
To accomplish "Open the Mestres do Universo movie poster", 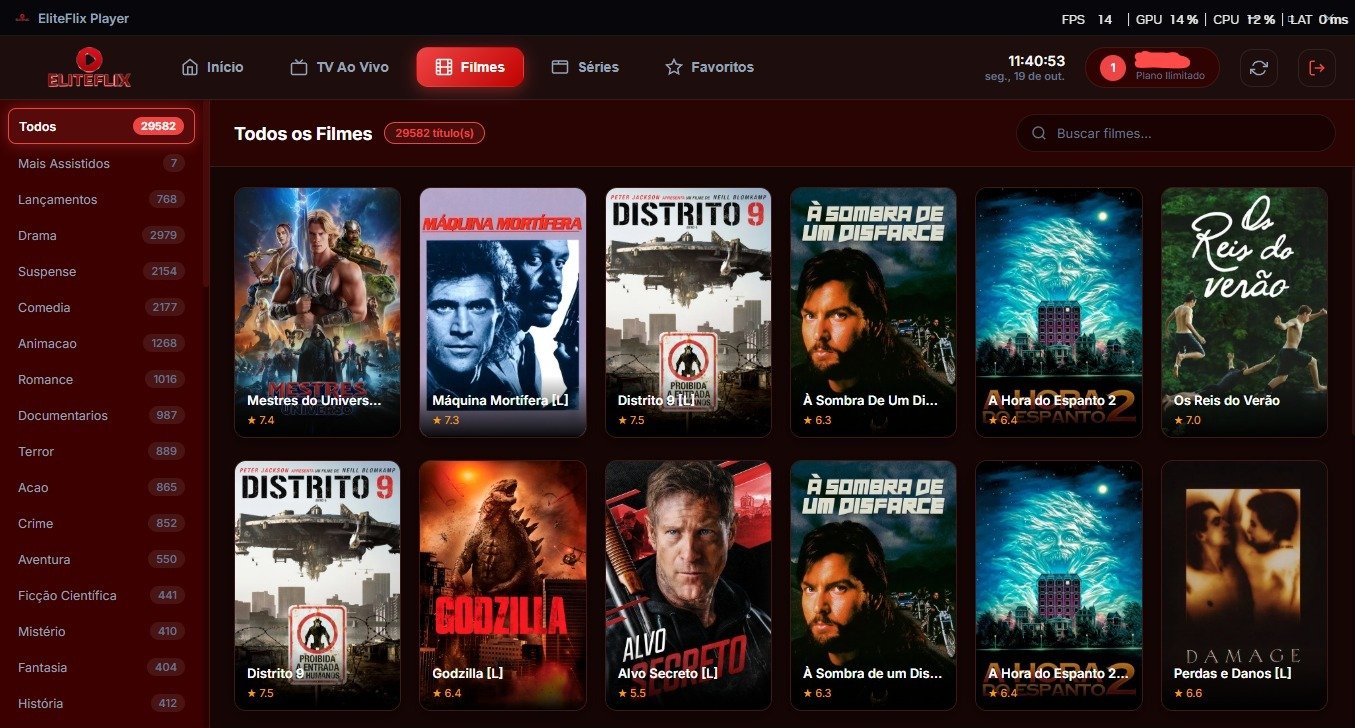I will (317, 312).
